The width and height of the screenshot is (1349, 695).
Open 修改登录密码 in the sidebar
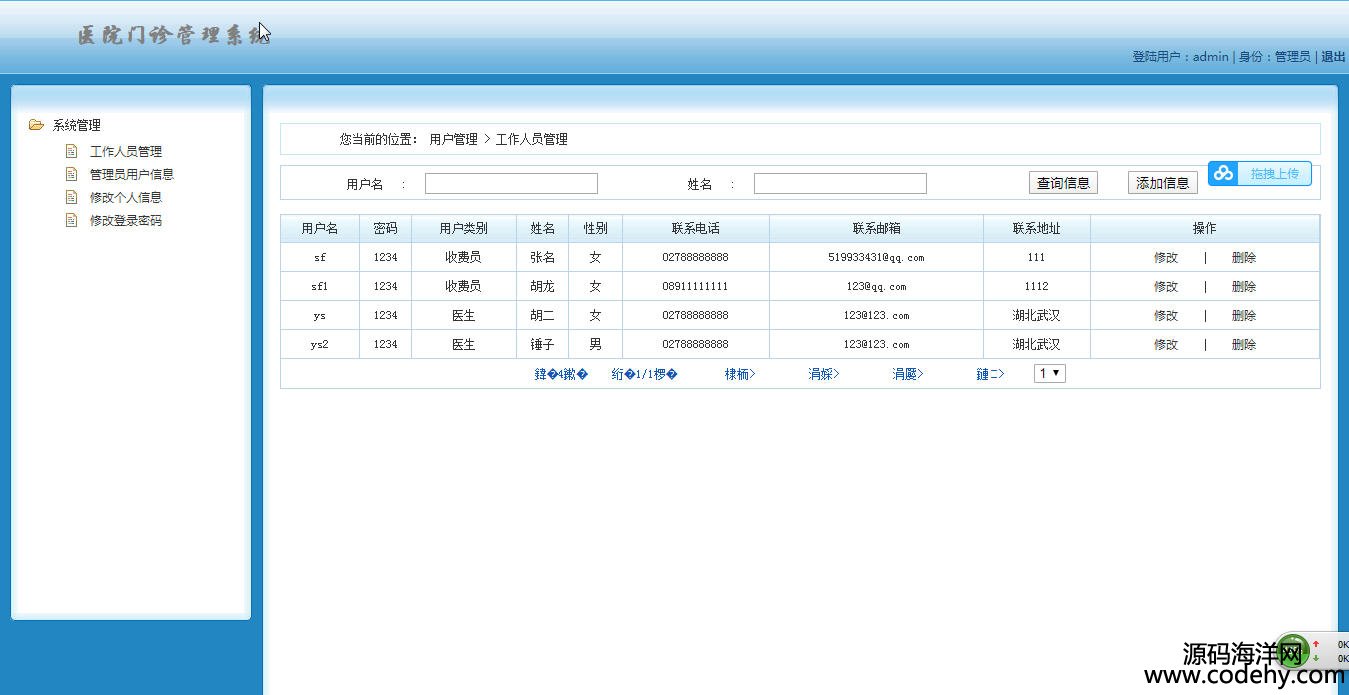tap(126, 220)
